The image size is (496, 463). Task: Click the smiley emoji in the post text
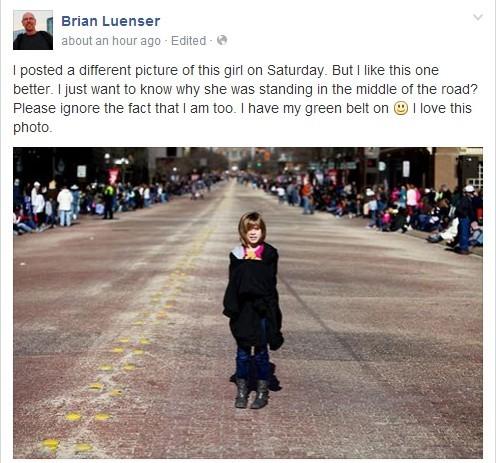[x=401, y=108]
